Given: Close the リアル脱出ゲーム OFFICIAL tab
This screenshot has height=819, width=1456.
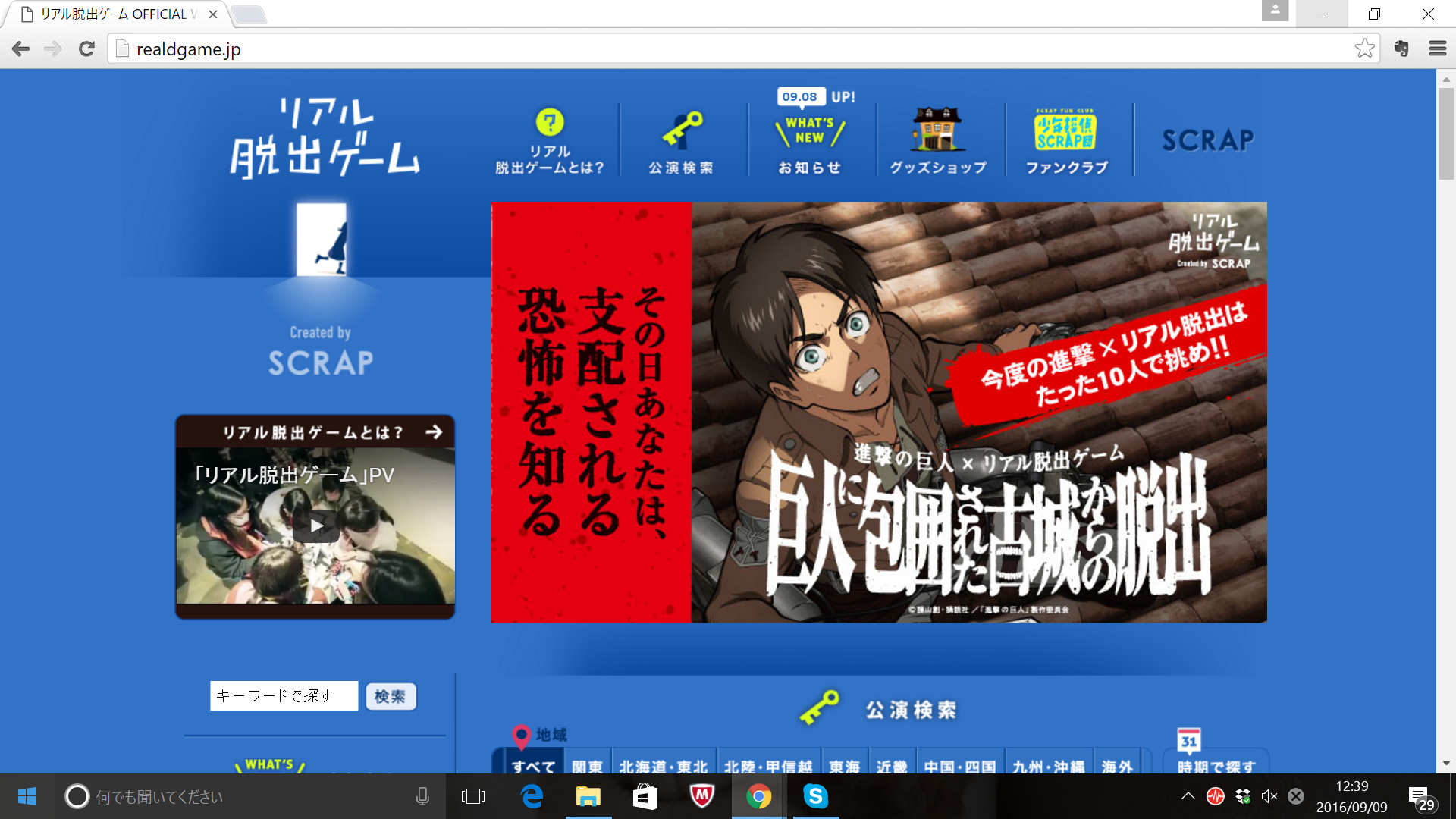Looking at the screenshot, I should point(213,14).
